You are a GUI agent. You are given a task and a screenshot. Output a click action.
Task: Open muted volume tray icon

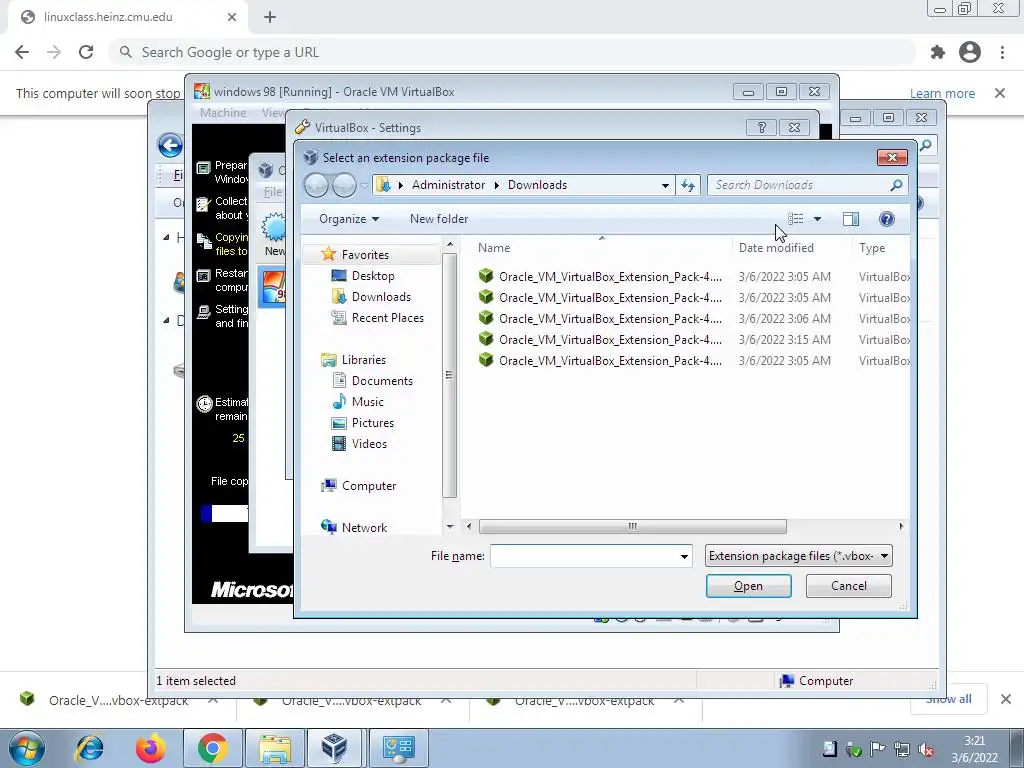pos(925,750)
